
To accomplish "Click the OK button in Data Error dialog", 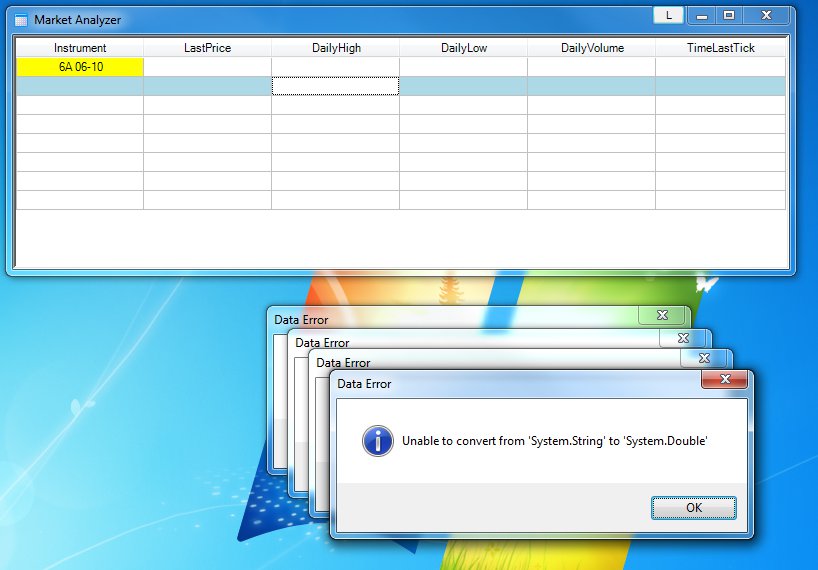I will [x=693, y=507].
